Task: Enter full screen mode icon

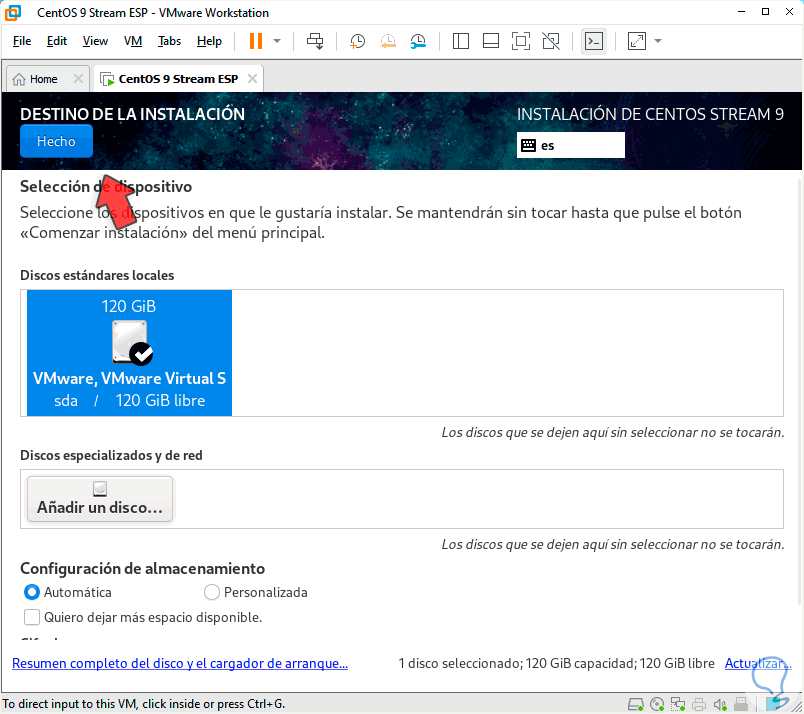Action: tap(521, 41)
